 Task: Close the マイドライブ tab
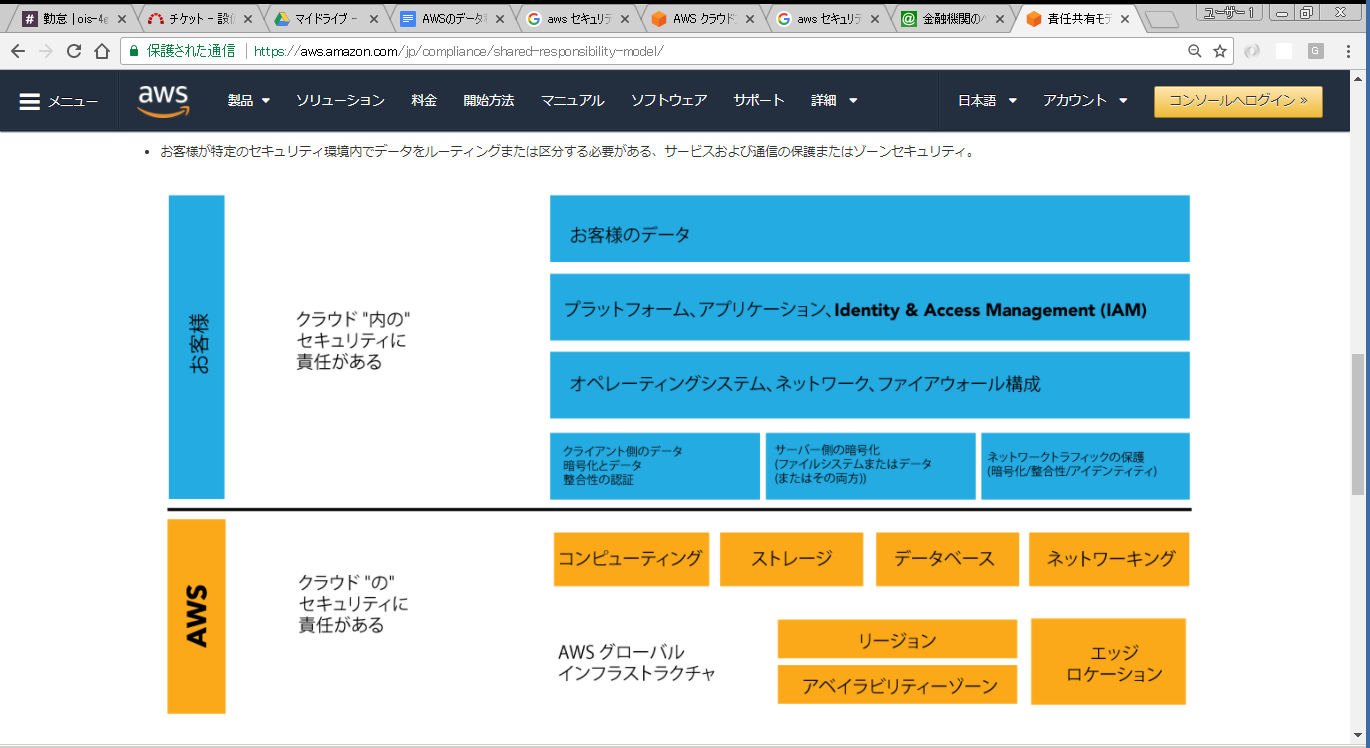pos(375,19)
